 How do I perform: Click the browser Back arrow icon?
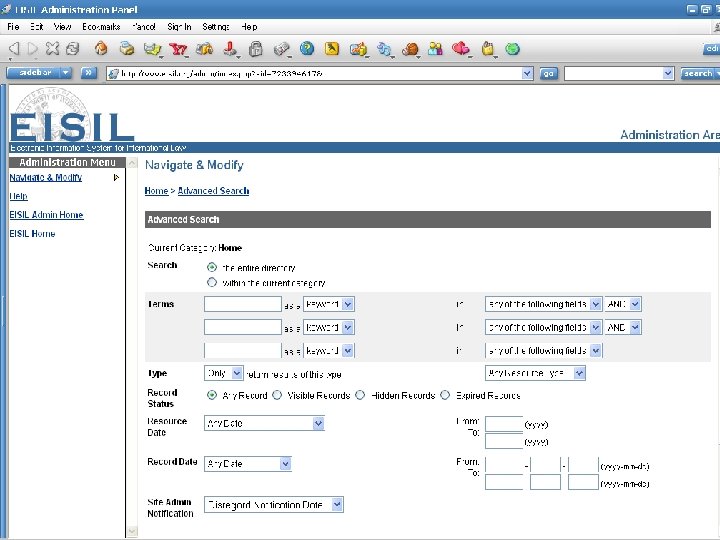(x=14, y=49)
